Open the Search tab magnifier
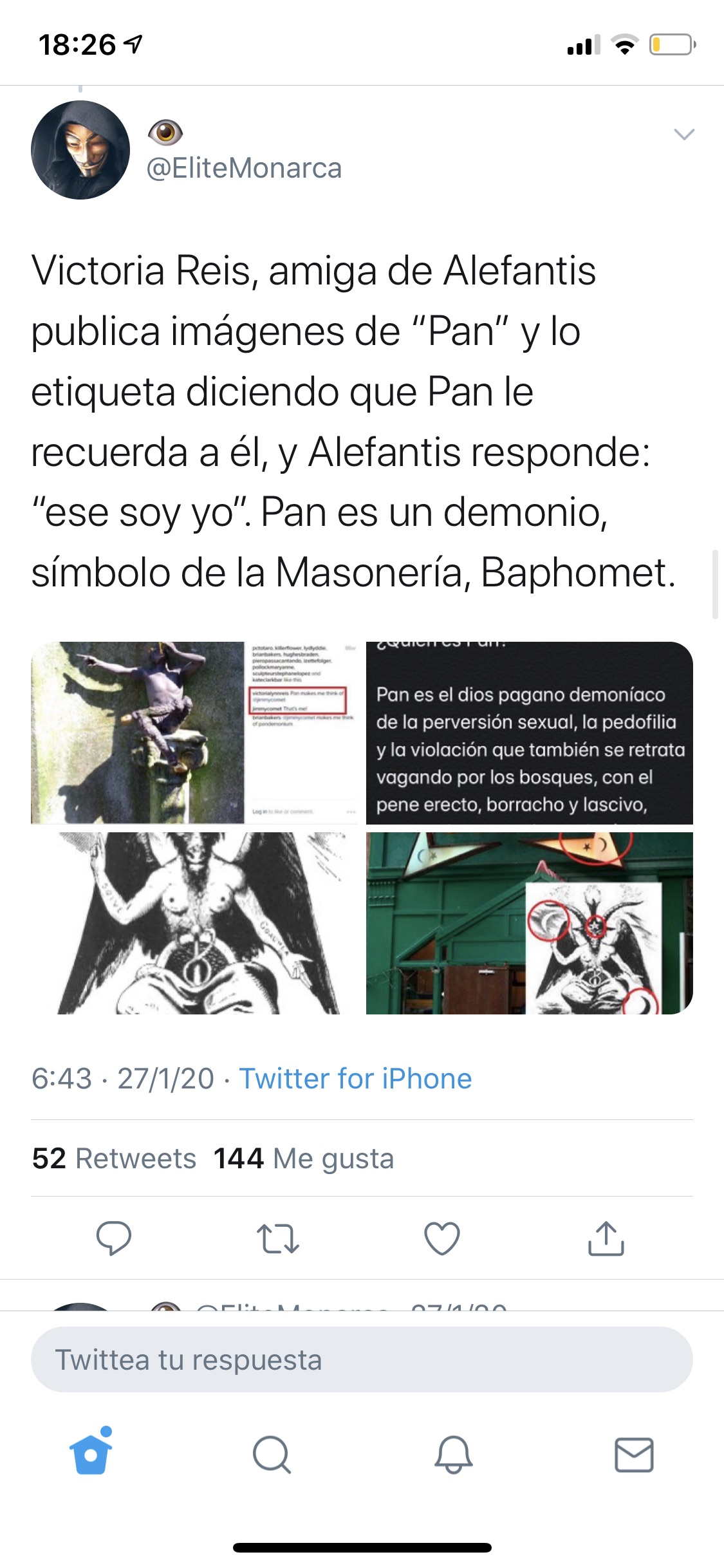Viewport: 724px width, 1568px height. (272, 1455)
